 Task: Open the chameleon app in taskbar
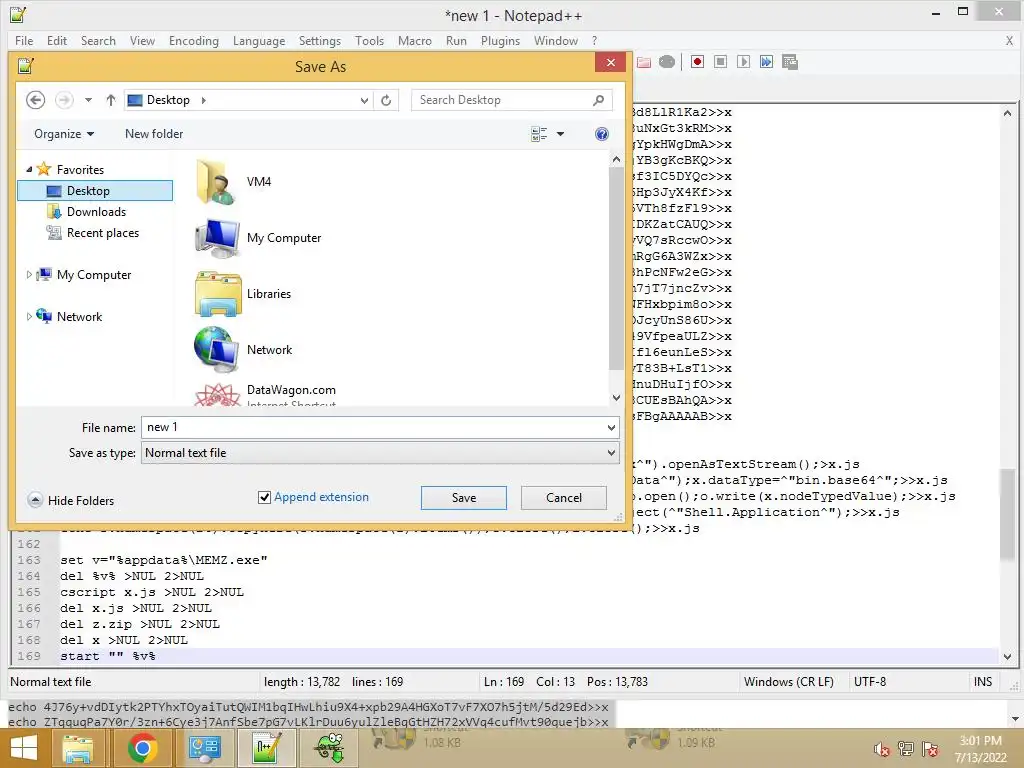(330, 748)
